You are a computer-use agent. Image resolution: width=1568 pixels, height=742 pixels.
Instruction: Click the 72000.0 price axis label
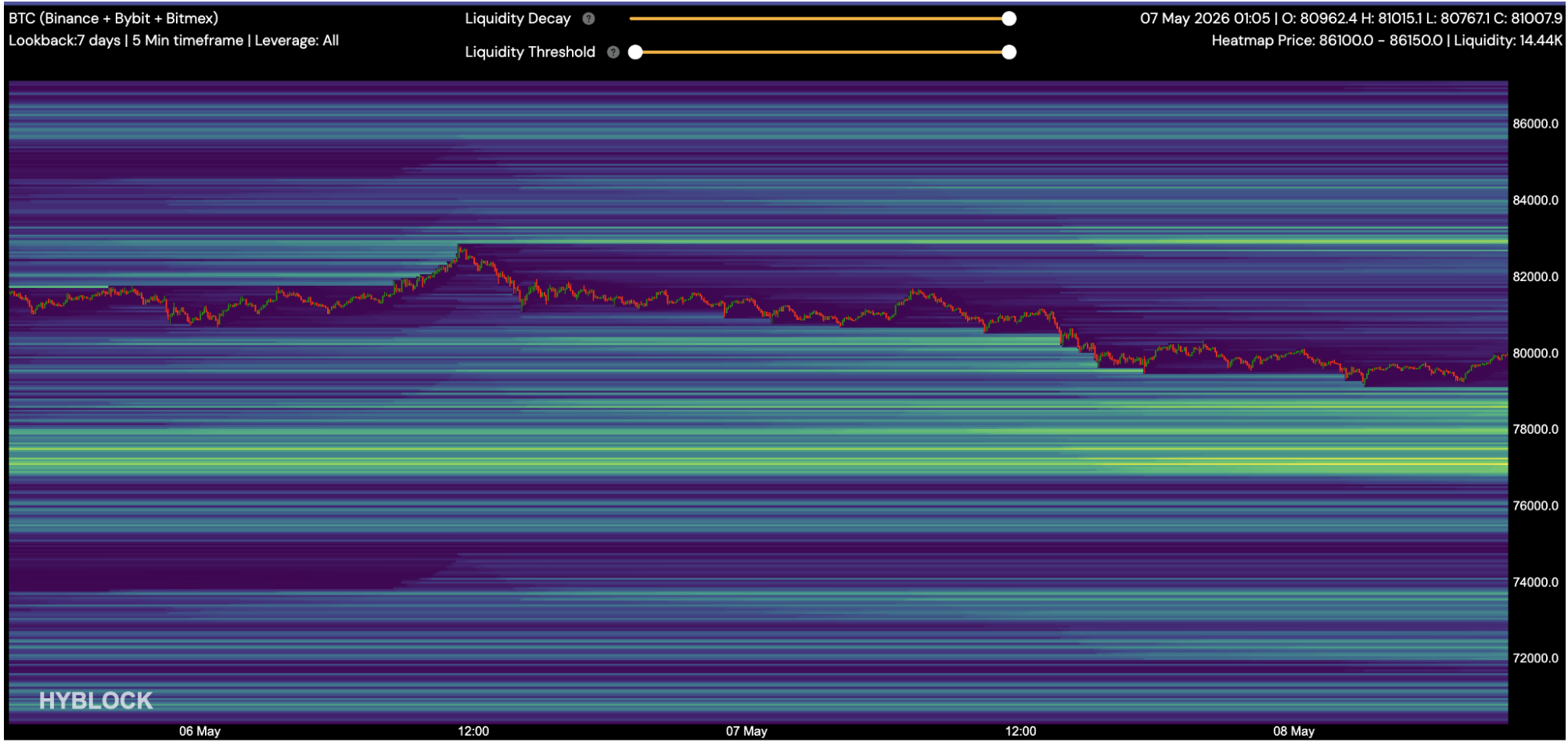point(1535,658)
